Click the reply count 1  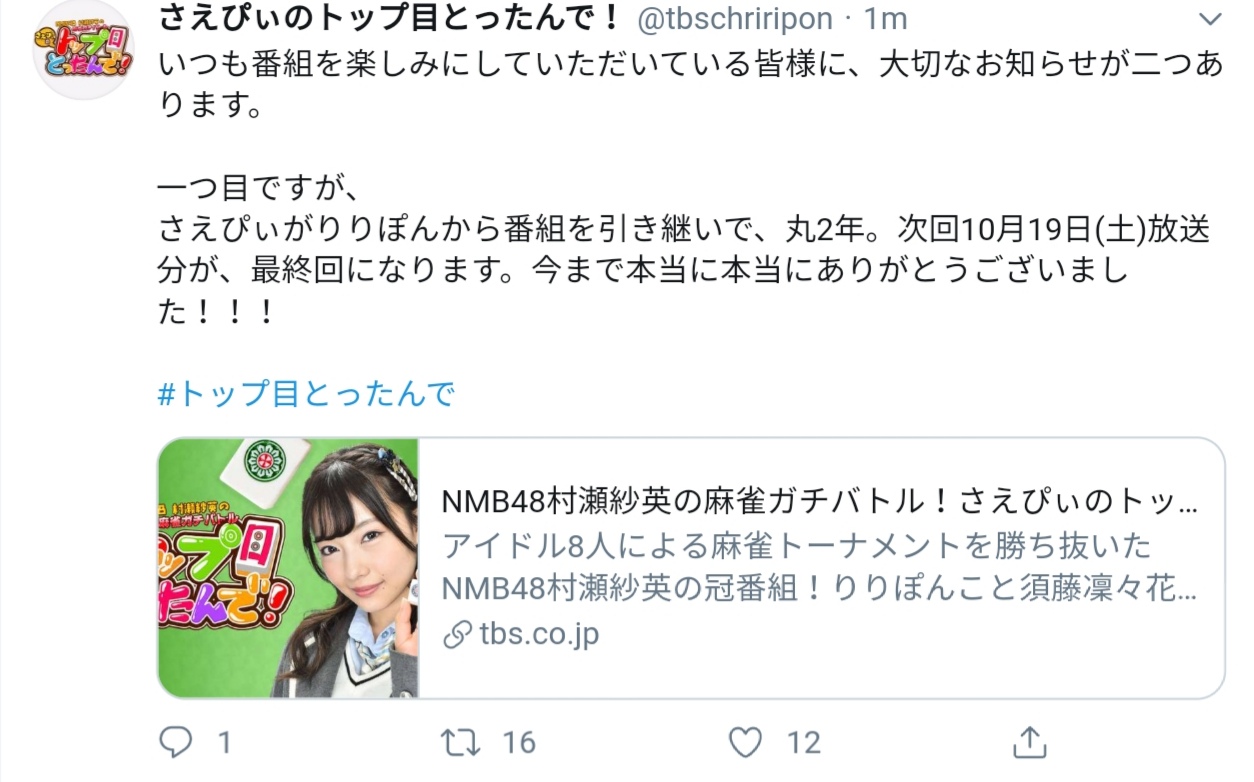tap(224, 742)
